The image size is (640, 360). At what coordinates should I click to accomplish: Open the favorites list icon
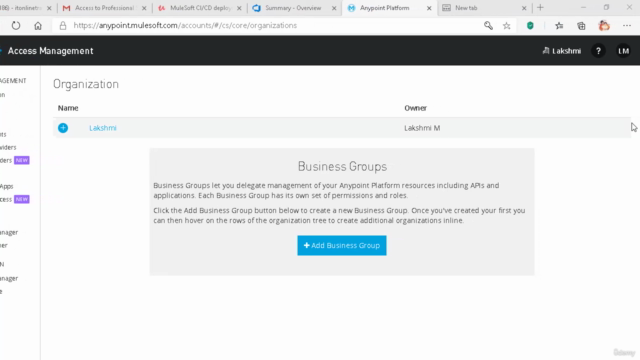559,26
